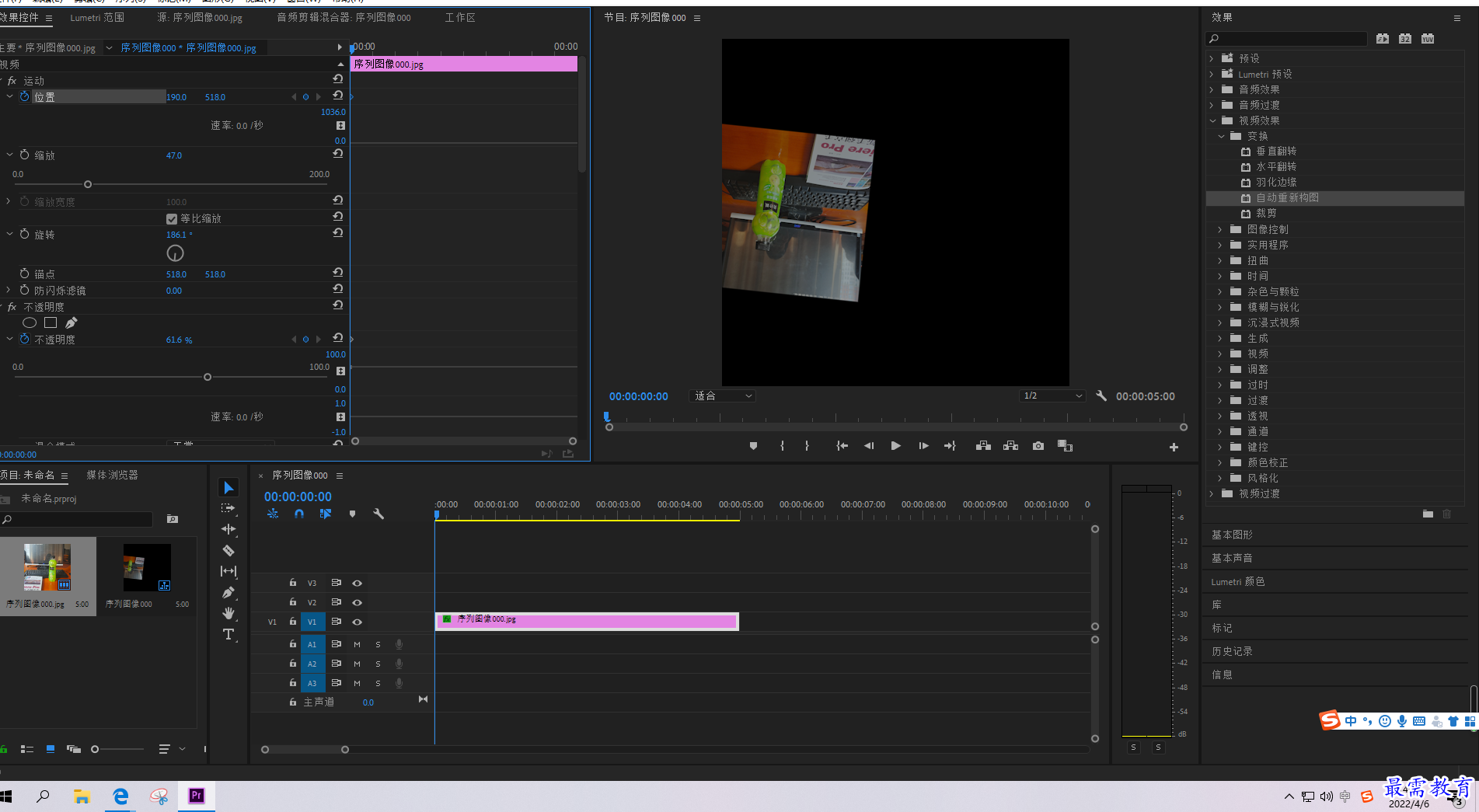Solo audio track A2
This screenshot has height=812, width=1479.
tap(378, 664)
